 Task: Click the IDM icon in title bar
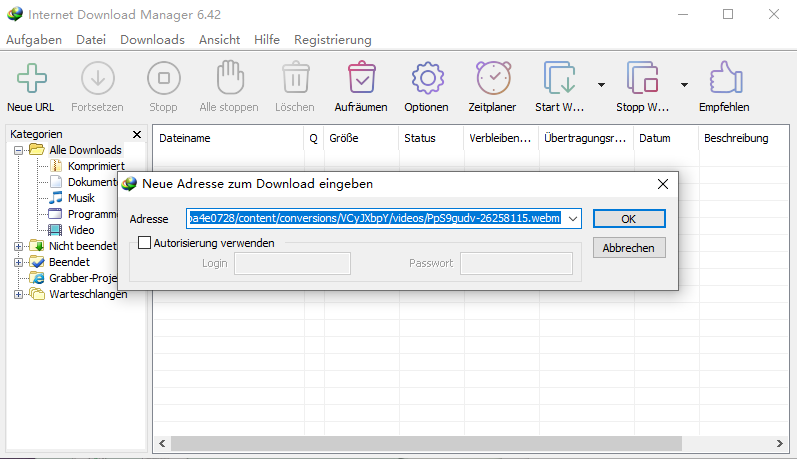pos(15,14)
